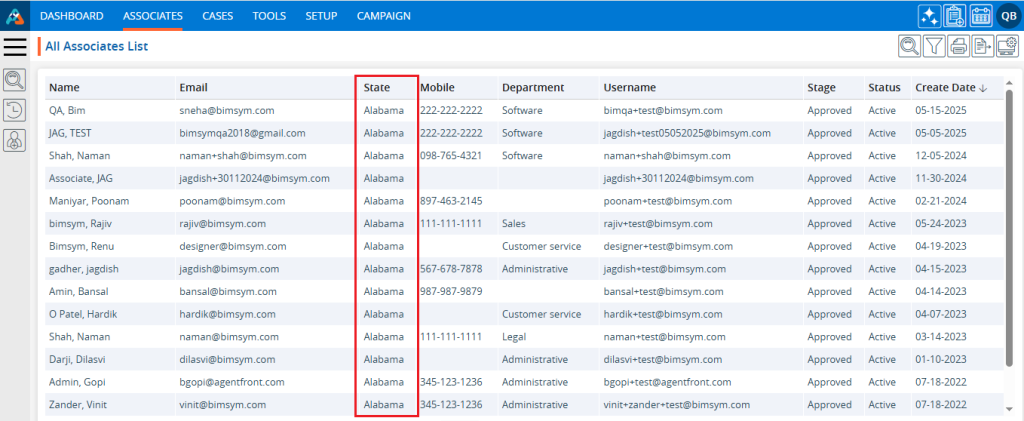Click the add task clipboard icon
This screenshot has width=1024, height=421.
point(954,15)
